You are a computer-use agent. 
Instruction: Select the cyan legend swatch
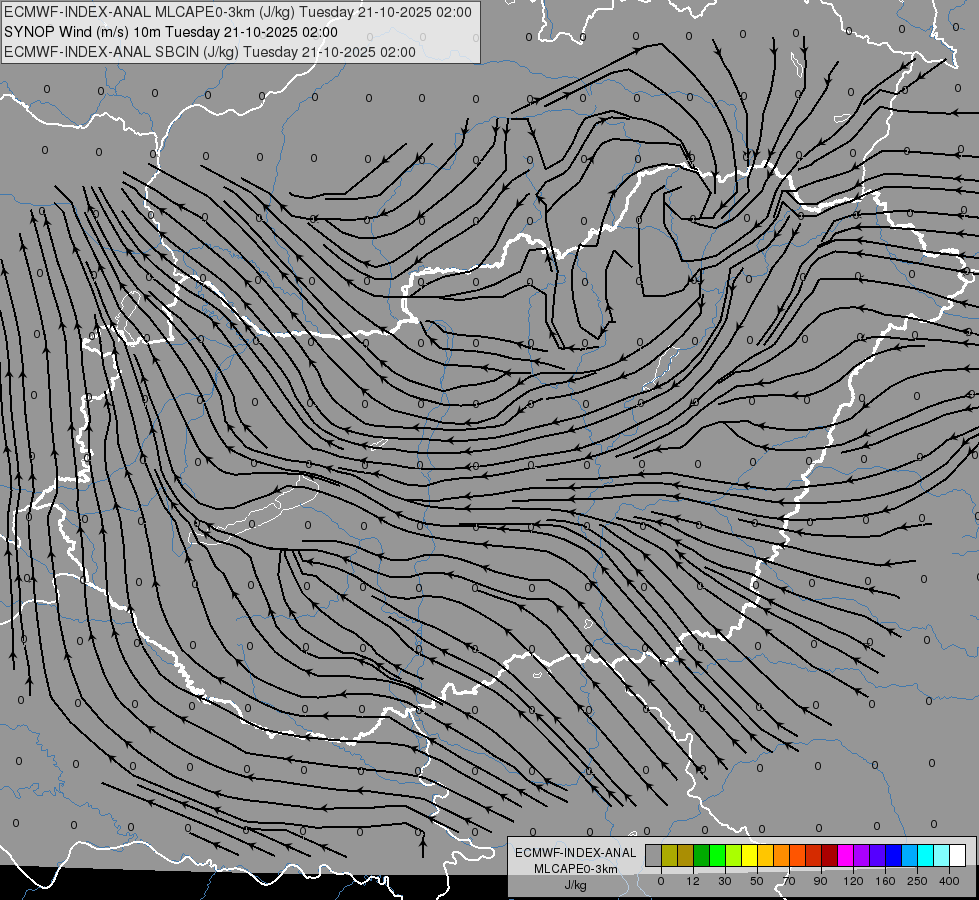coord(925,855)
